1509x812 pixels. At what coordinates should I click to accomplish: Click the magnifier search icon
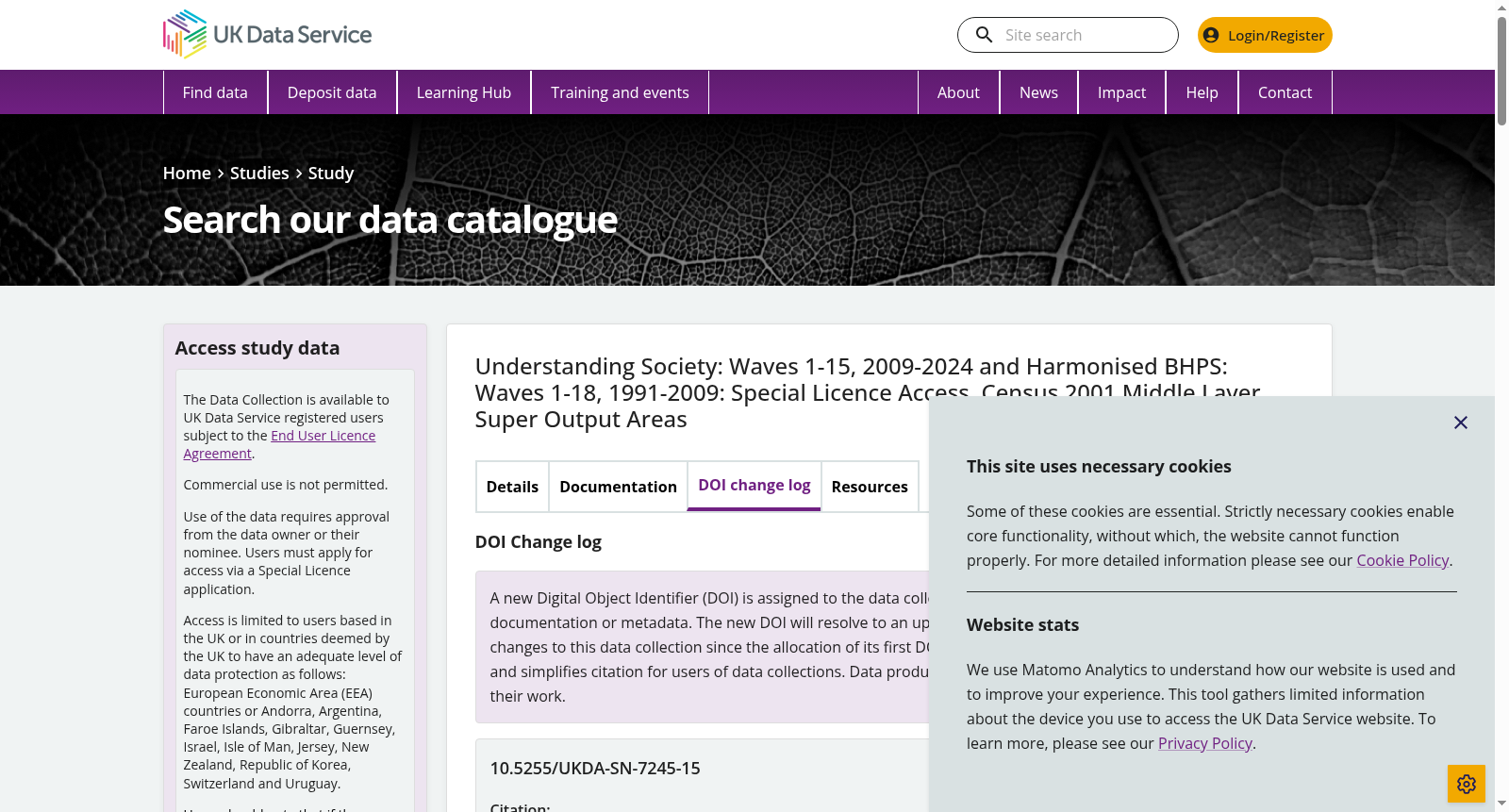click(984, 35)
